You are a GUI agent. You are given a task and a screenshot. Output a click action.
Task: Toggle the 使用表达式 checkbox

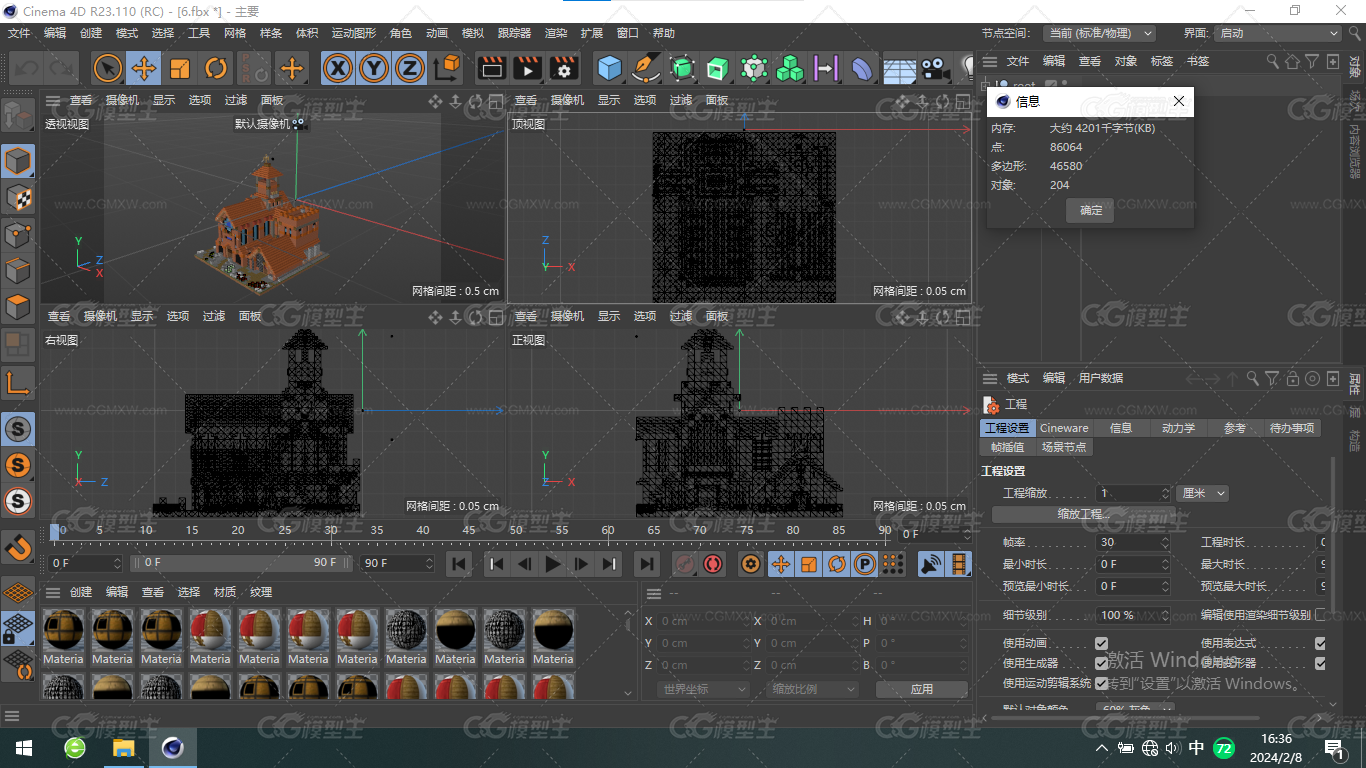[1320, 643]
